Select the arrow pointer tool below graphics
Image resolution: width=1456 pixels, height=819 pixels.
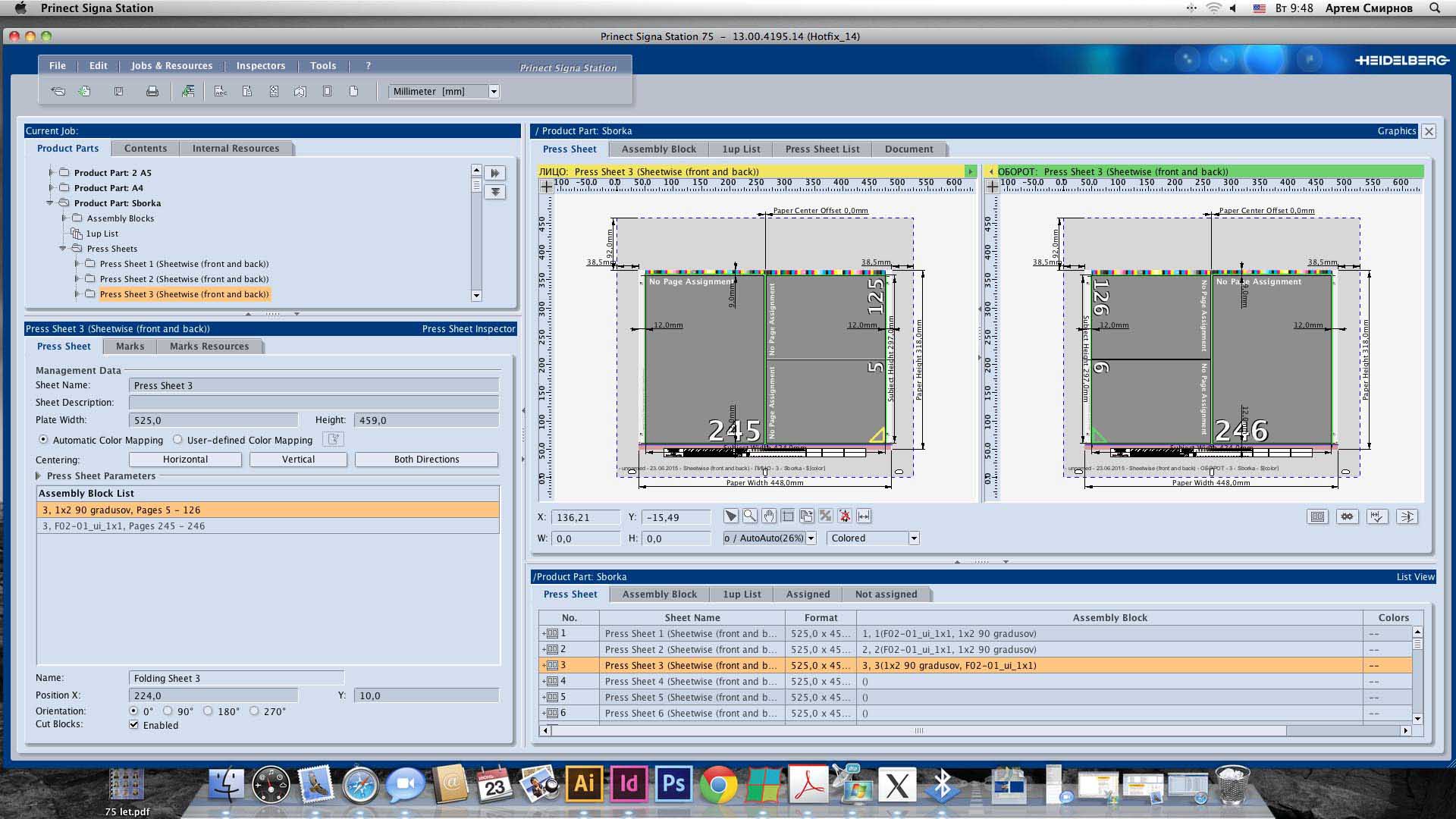tap(730, 516)
